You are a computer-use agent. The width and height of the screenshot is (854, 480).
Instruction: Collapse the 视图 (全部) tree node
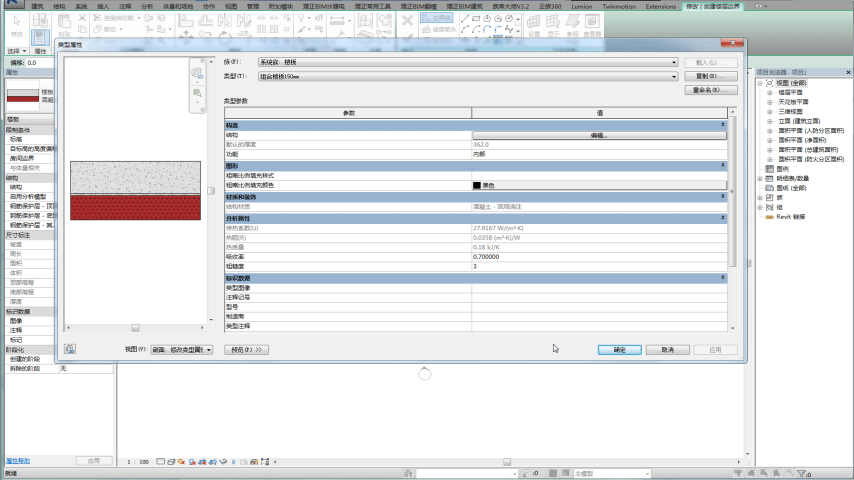point(760,83)
